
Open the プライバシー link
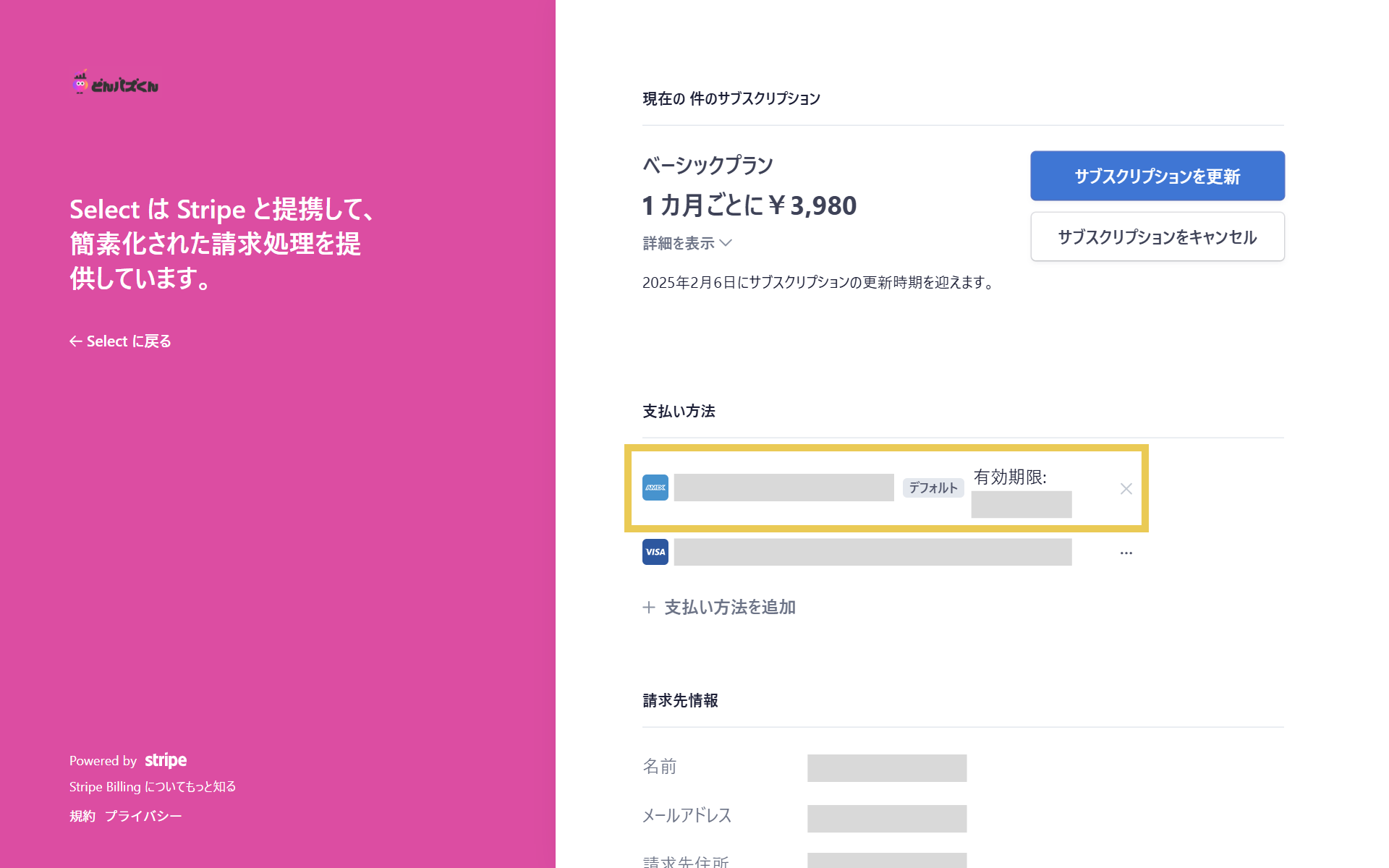[x=143, y=817]
